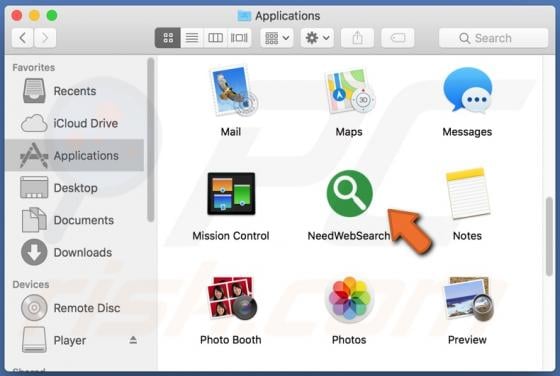The height and width of the screenshot is (376, 560).
Task: Click the main file area scrollbar
Action: pyautogui.click(x=549, y=236)
